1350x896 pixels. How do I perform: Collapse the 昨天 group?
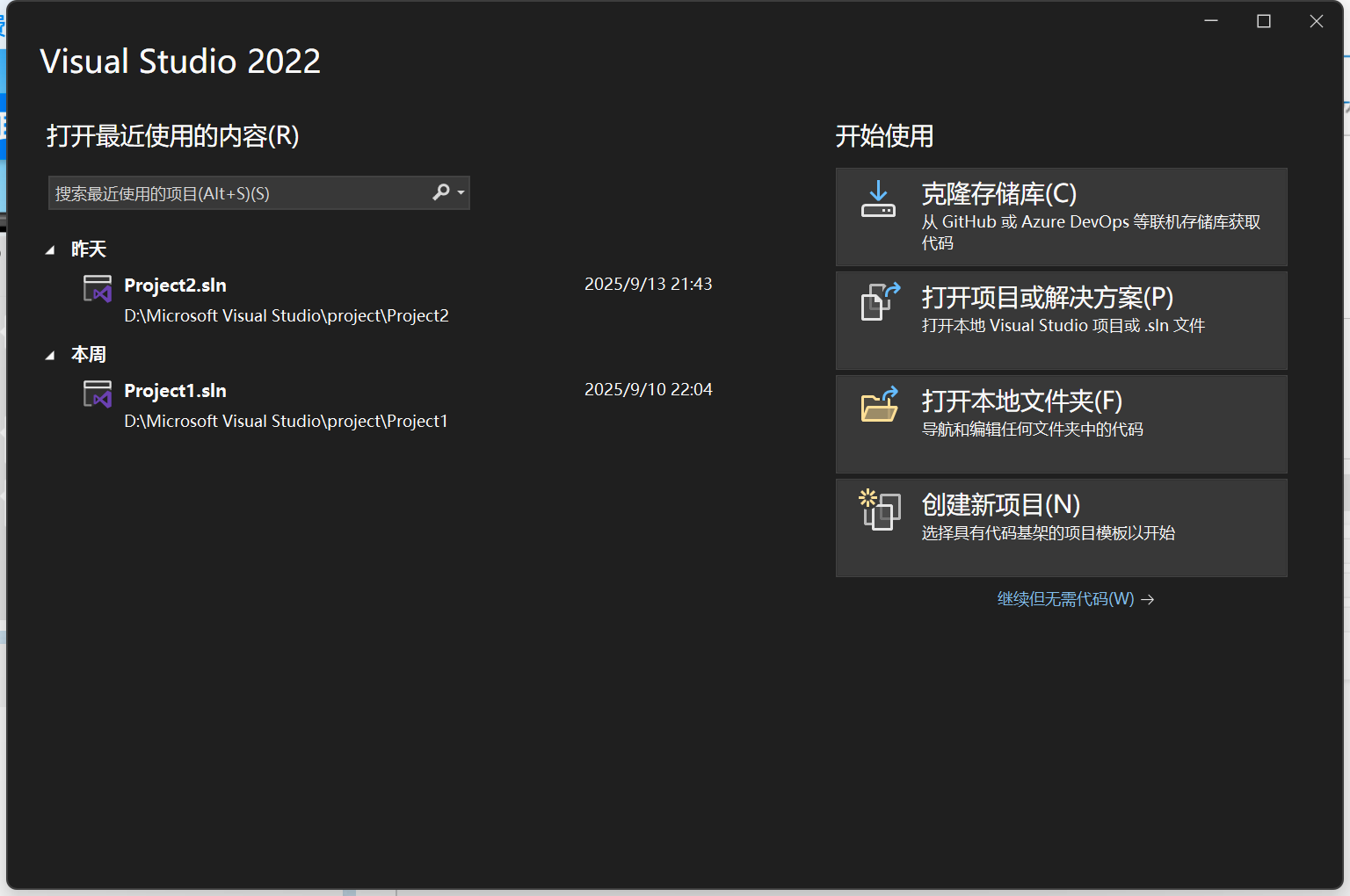click(x=50, y=250)
